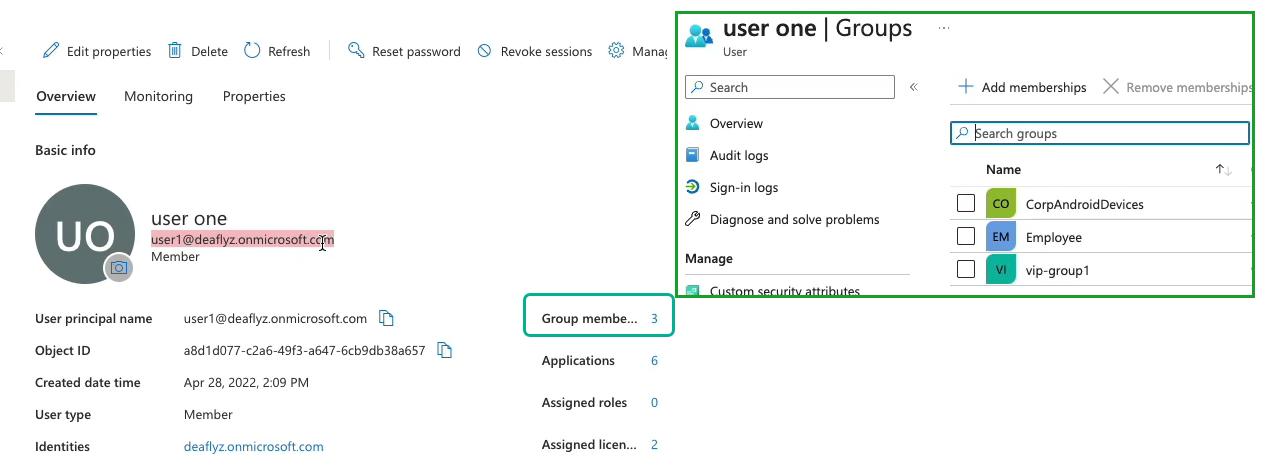The image size is (1272, 473).
Task: Open Audit logs in side menu
Action: pos(738,156)
